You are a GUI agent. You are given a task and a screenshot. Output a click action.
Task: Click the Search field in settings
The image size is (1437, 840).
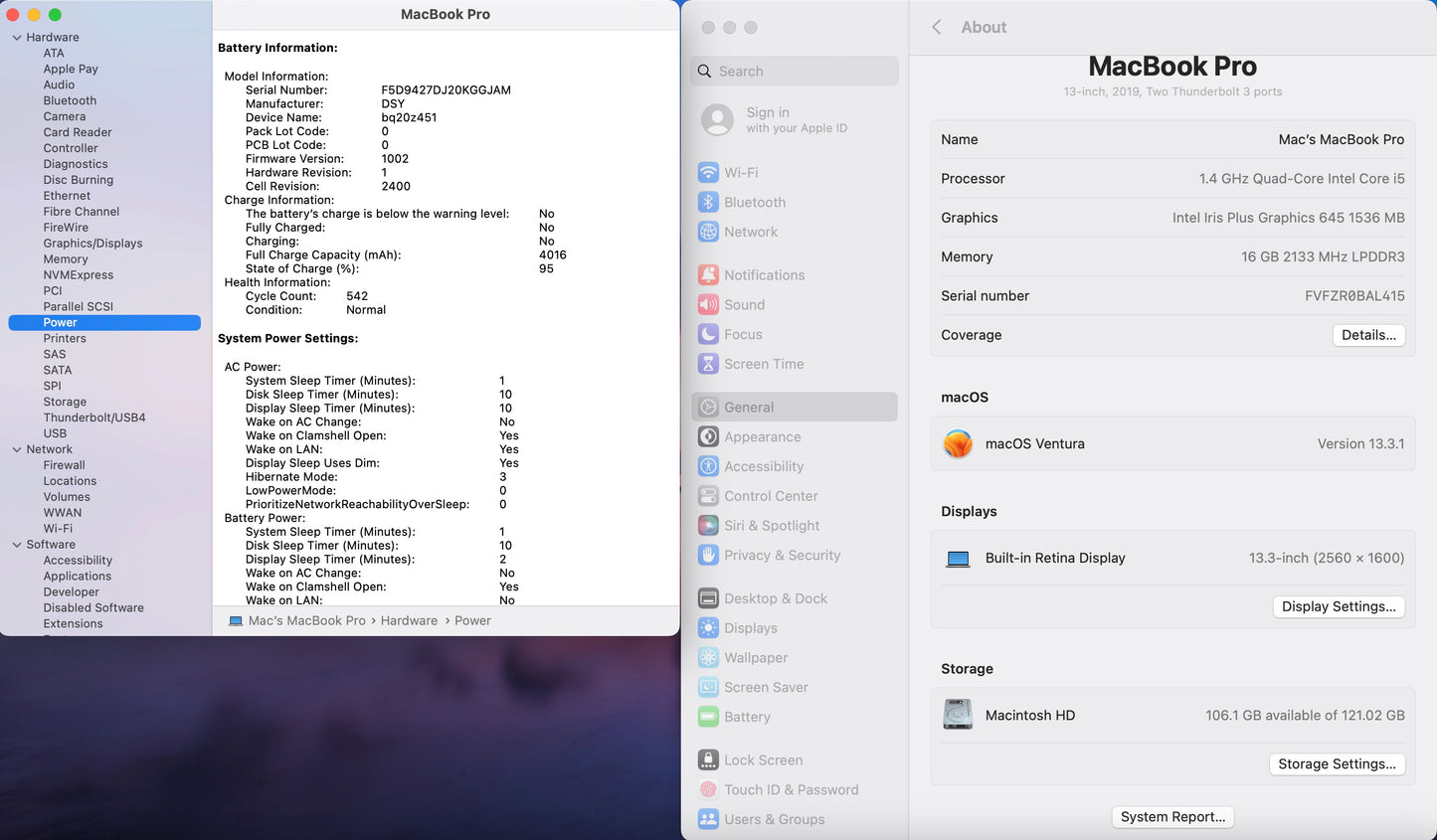click(795, 72)
